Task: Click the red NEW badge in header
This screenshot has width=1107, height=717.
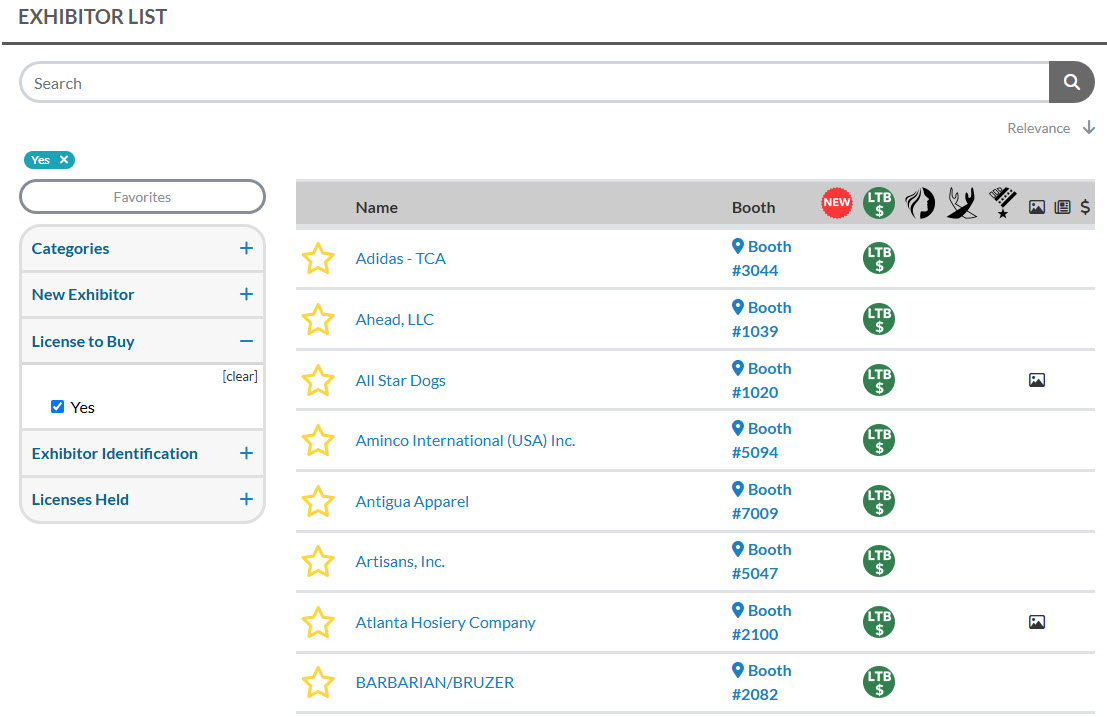Action: pos(836,202)
